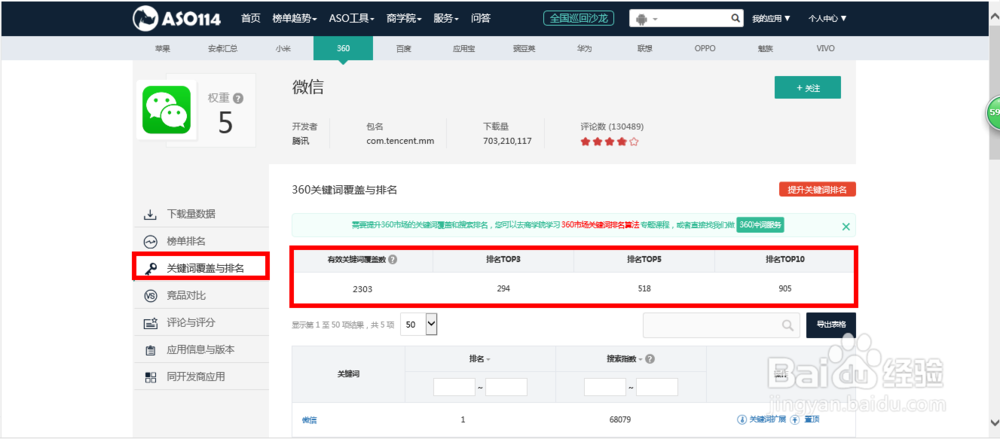Switch to the OPPO tab
Image resolution: width=1000 pixels, height=439 pixels.
coord(705,48)
